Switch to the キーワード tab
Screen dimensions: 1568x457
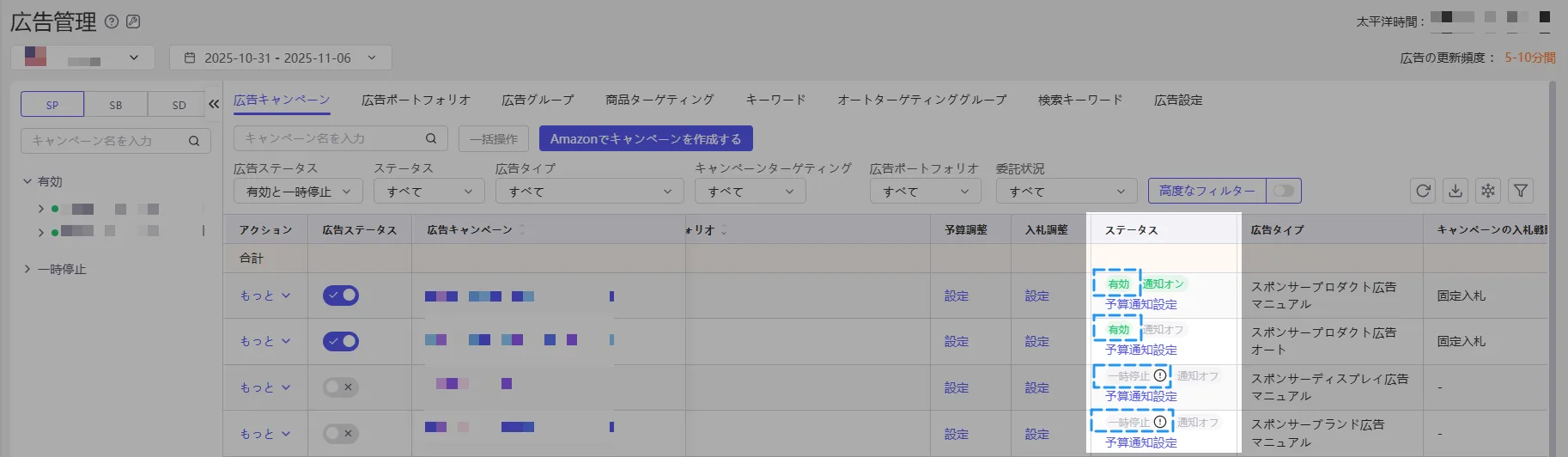click(775, 100)
